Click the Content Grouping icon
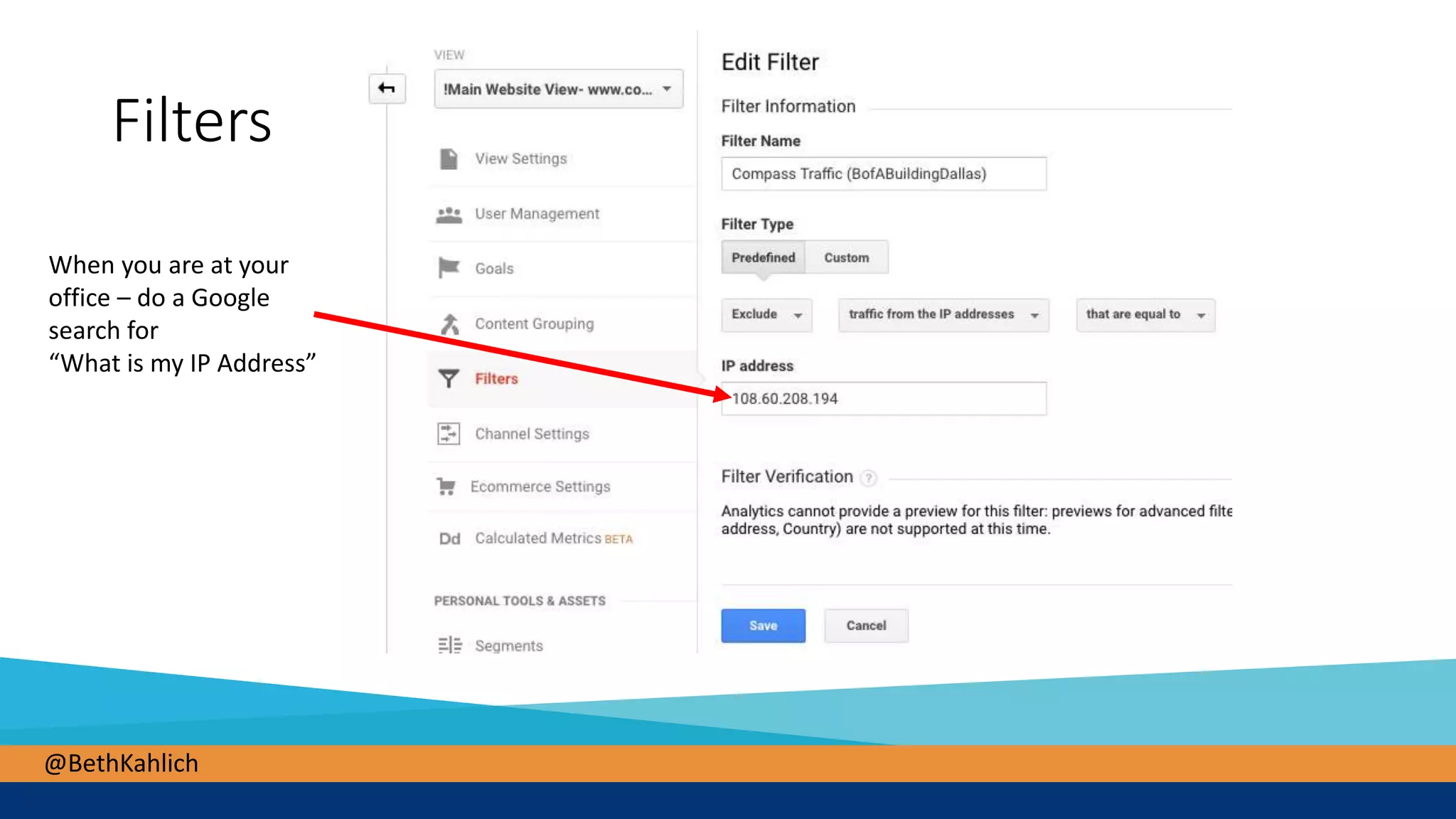The image size is (1456, 819). pyautogui.click(x=449, y=323)
